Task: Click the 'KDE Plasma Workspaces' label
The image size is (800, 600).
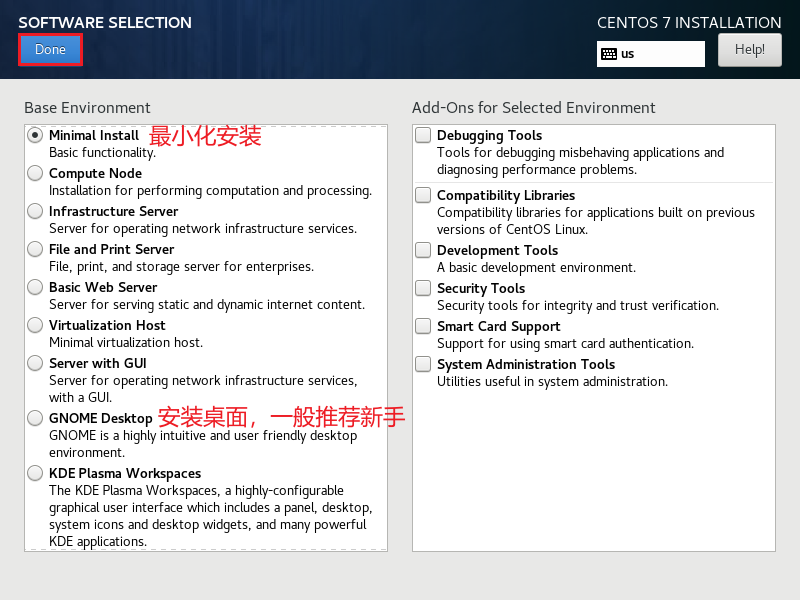Action: coord(125,473)
